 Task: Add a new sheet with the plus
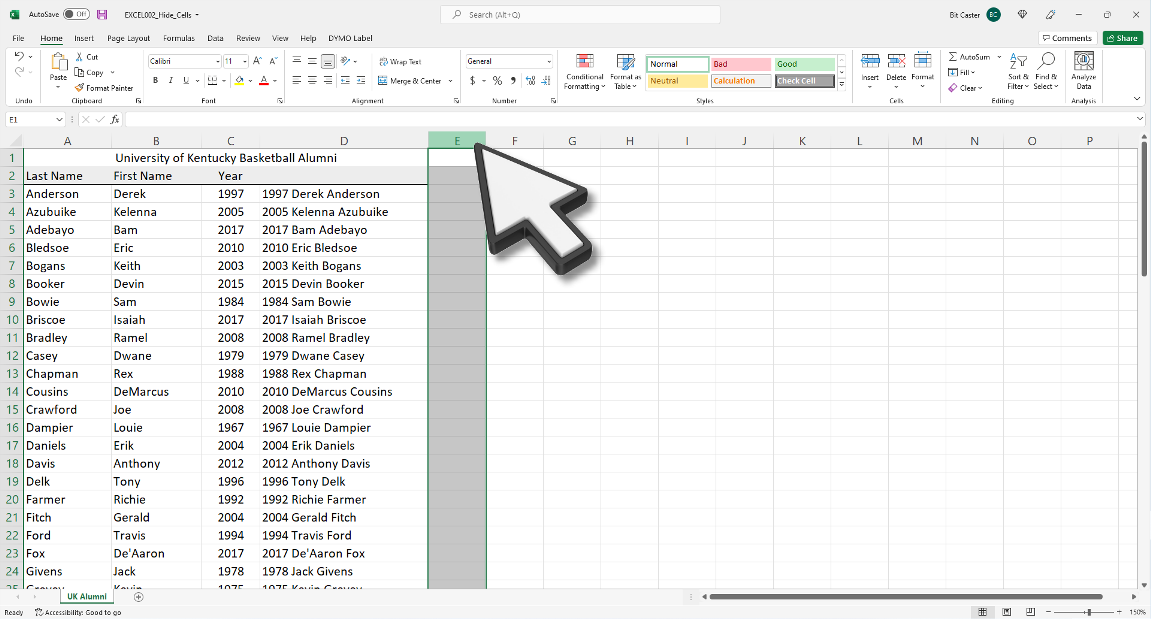(138, 597)
